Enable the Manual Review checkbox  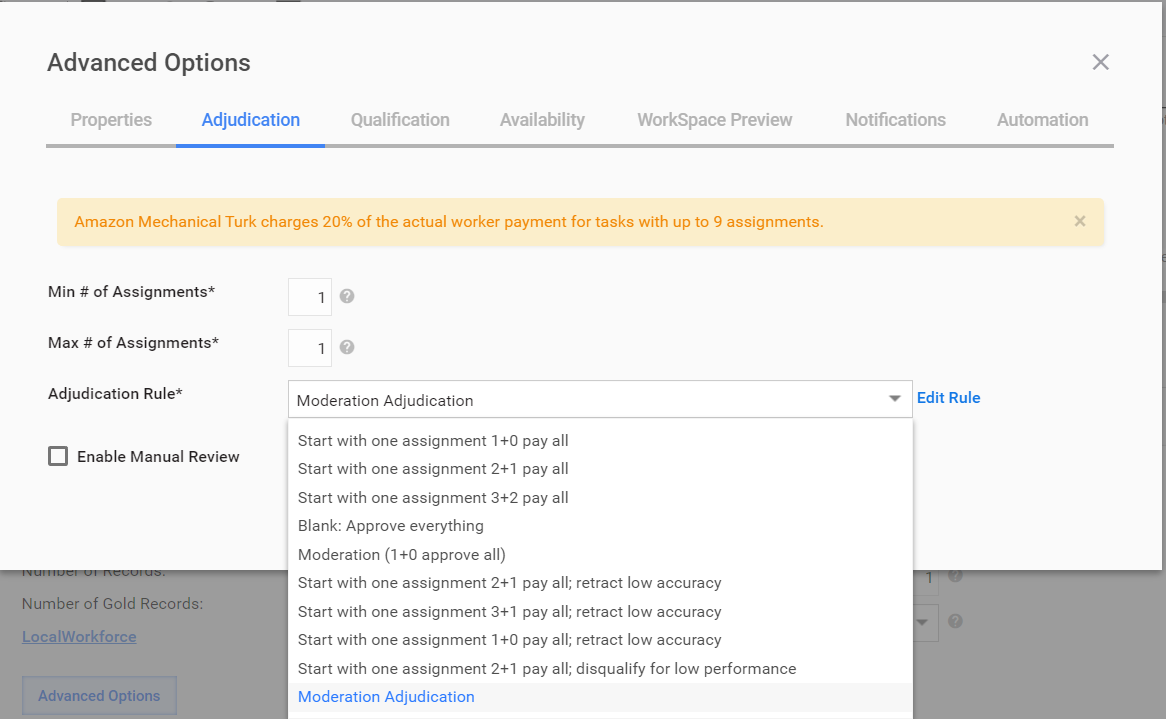click(x=58, y=456)
